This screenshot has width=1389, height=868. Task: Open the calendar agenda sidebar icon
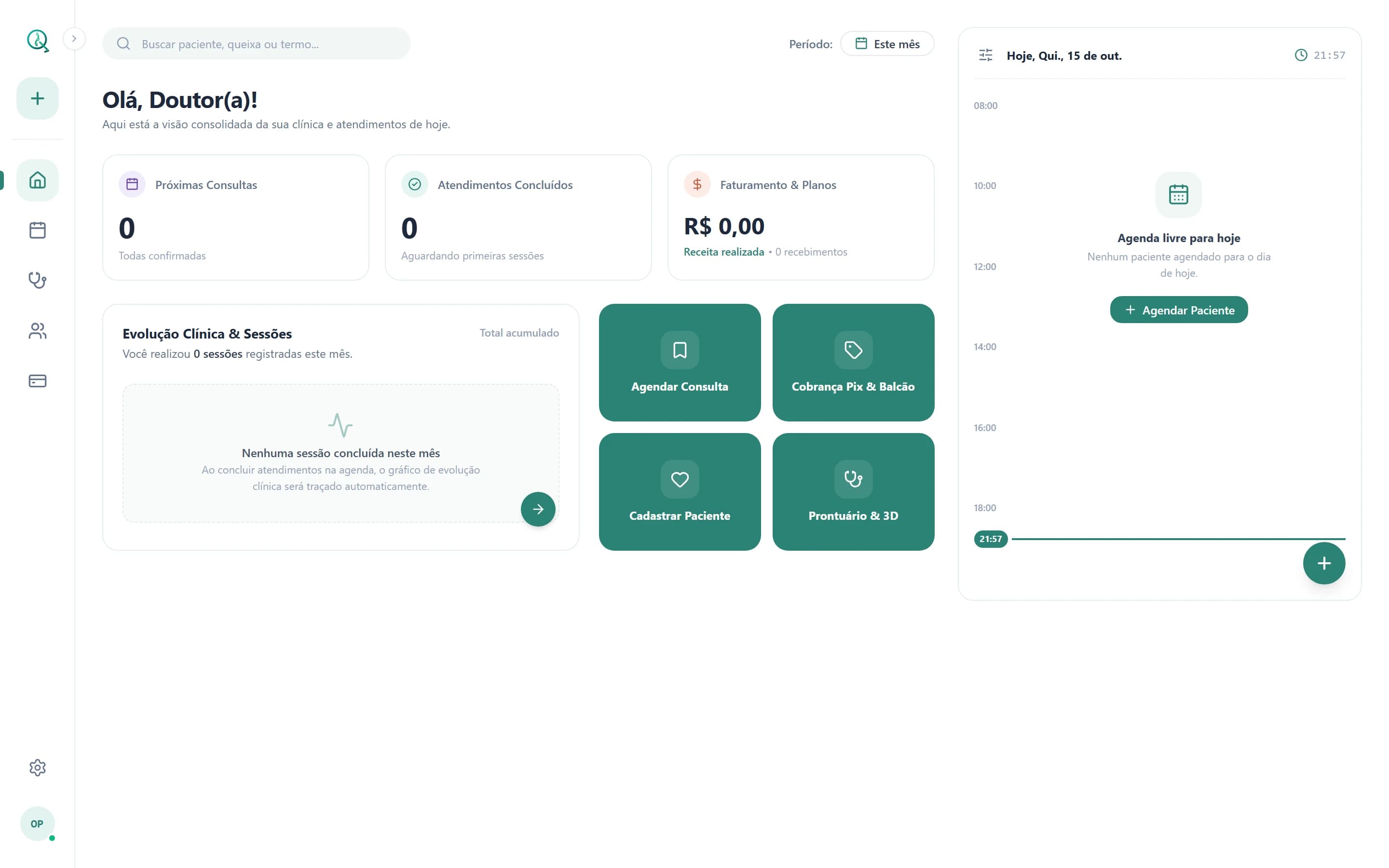[37, 230]
